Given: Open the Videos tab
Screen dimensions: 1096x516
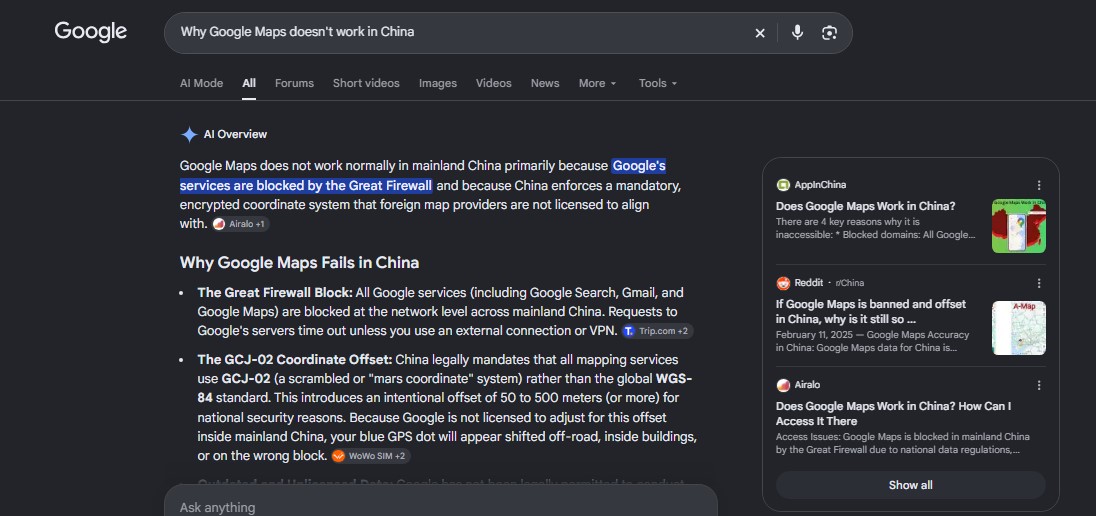Looking at the screenshot, I should pyautogui.click(x=493, y=83).
